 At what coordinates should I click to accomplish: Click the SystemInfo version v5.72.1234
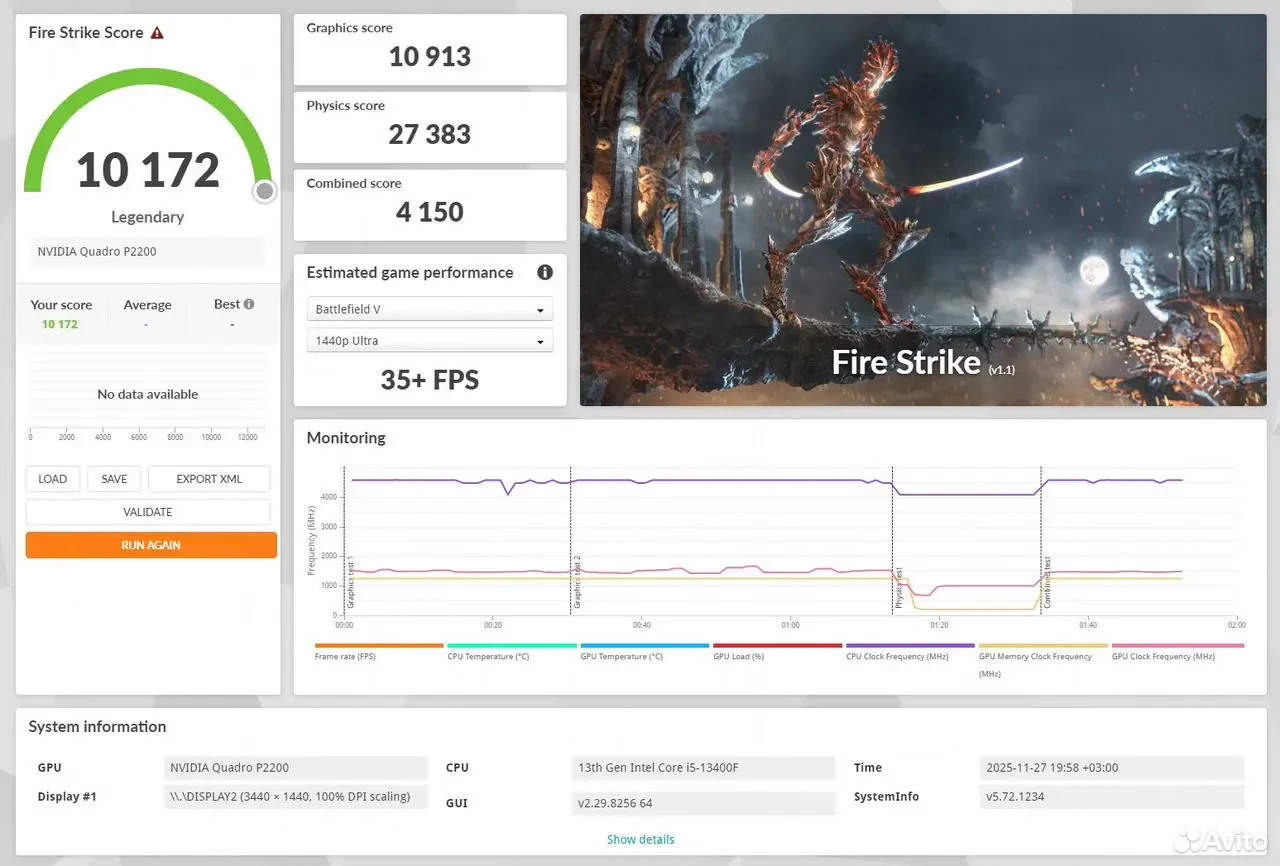1112,797
